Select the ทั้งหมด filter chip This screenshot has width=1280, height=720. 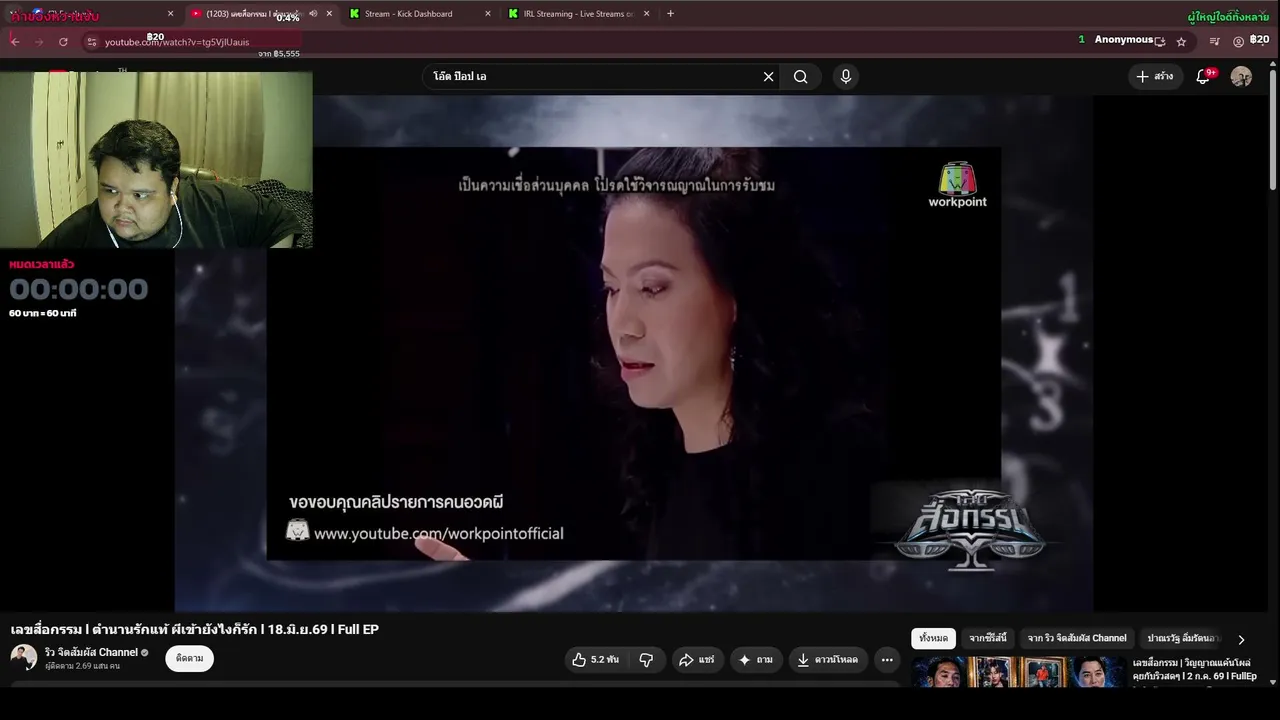[x=933, y=638]
